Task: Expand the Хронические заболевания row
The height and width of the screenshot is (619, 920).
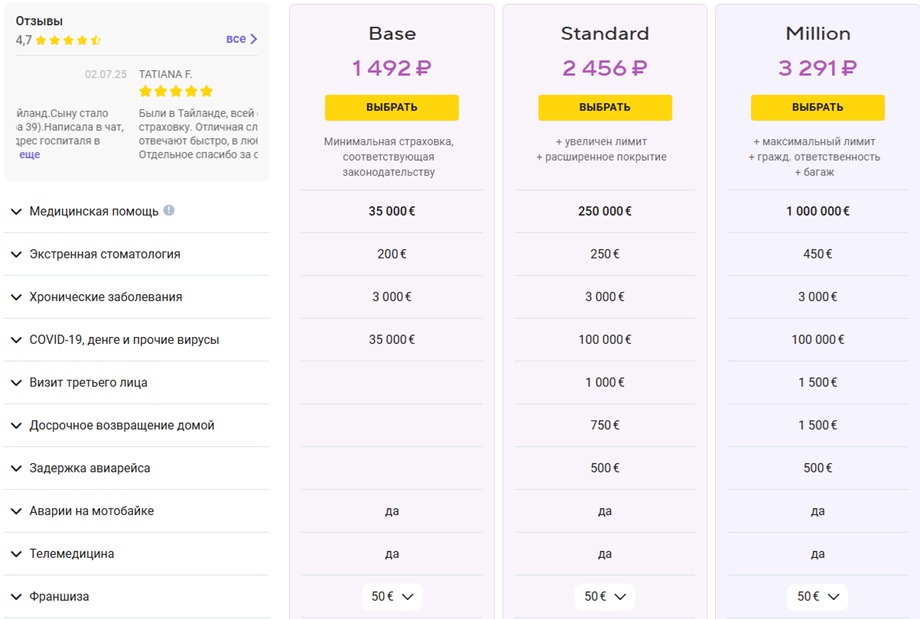Action: pos(136,297)
